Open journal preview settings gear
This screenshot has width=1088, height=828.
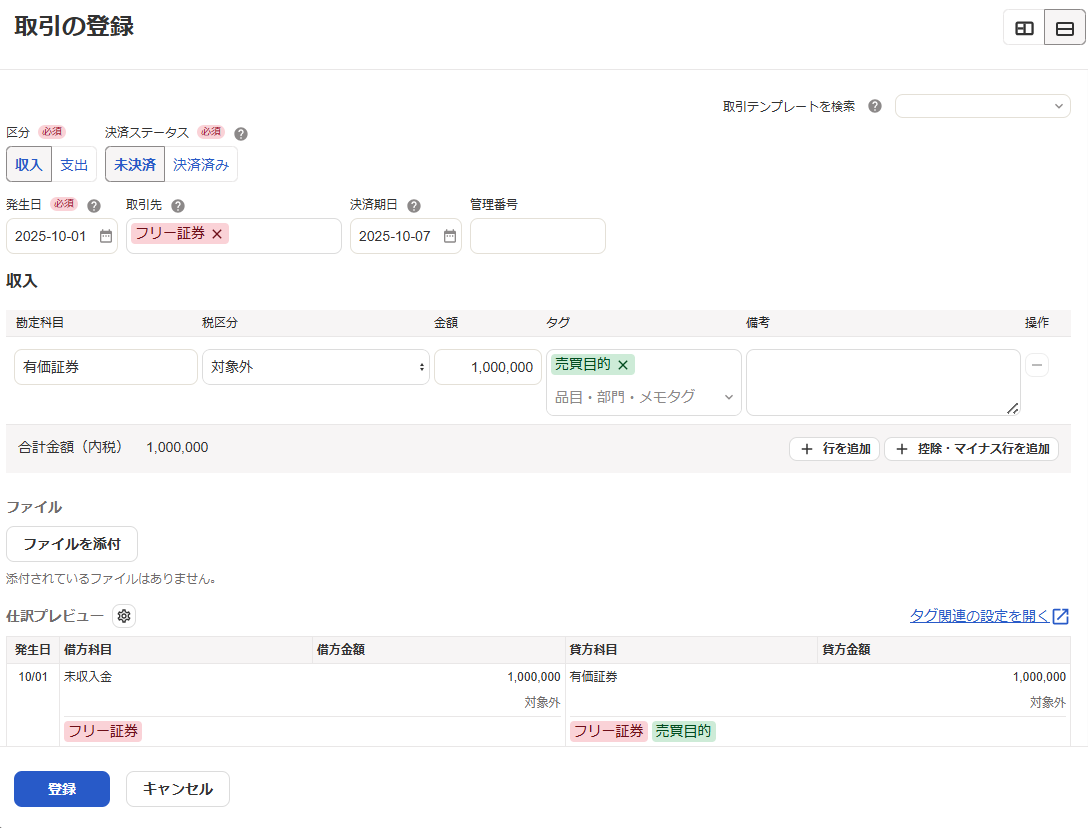click(x=124, y=616)
